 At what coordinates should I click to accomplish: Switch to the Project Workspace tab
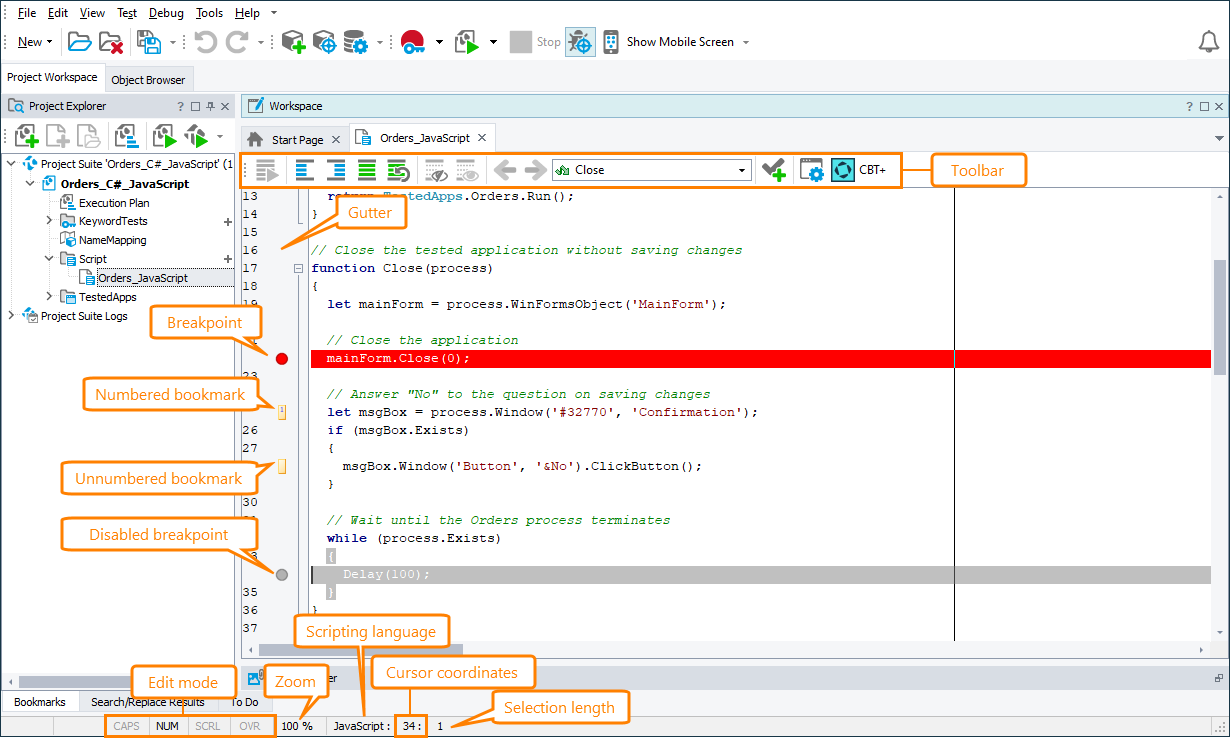pos(52,77)
